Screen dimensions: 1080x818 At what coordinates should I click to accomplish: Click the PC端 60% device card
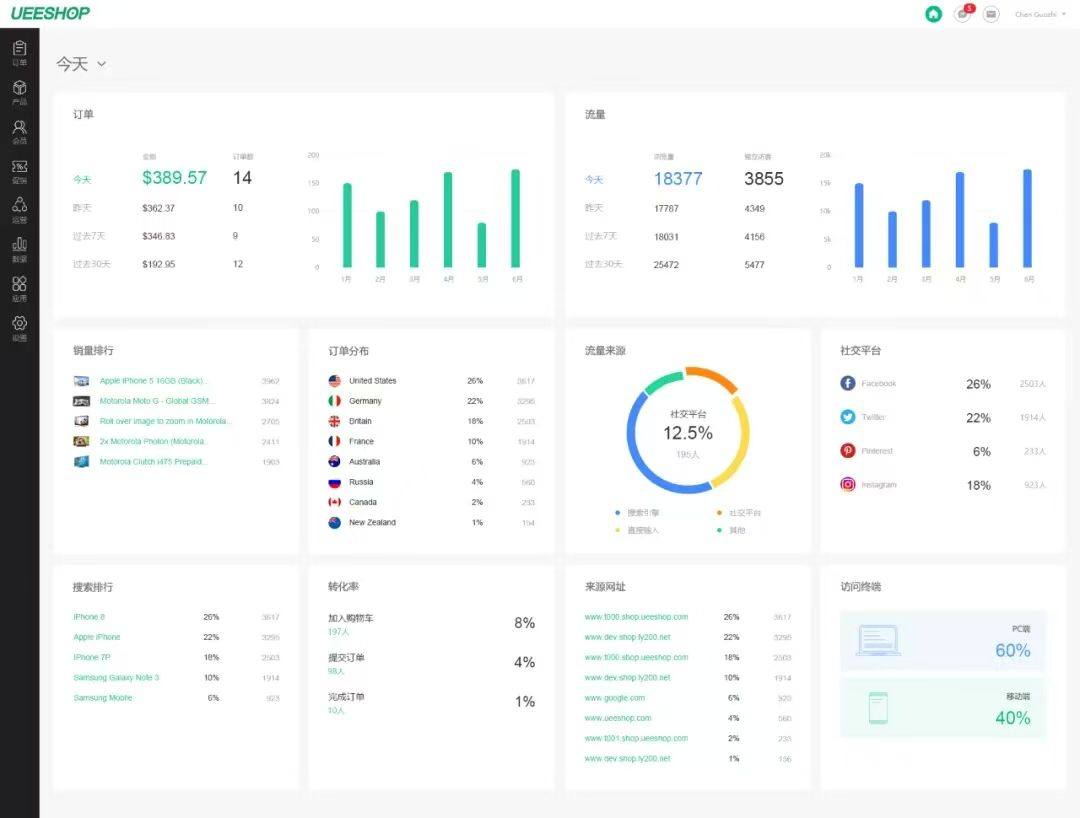click(x=942, y=640)
